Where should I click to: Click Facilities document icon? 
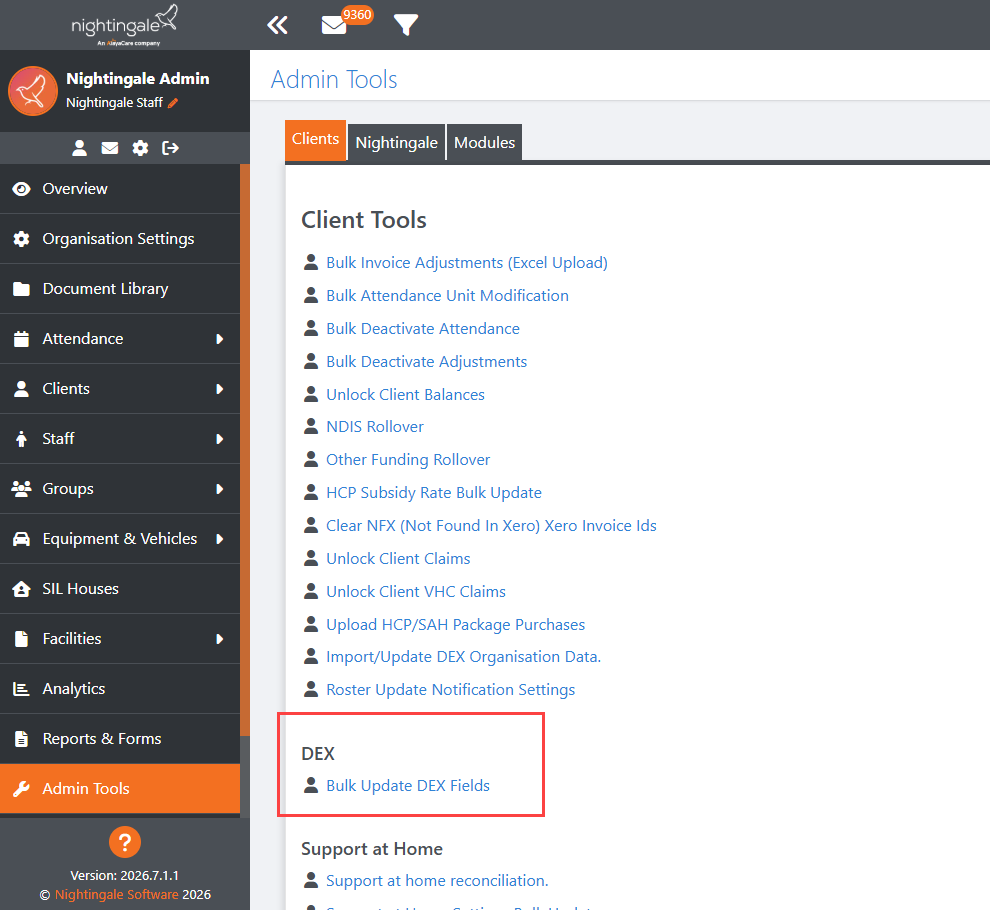[21, 638]
